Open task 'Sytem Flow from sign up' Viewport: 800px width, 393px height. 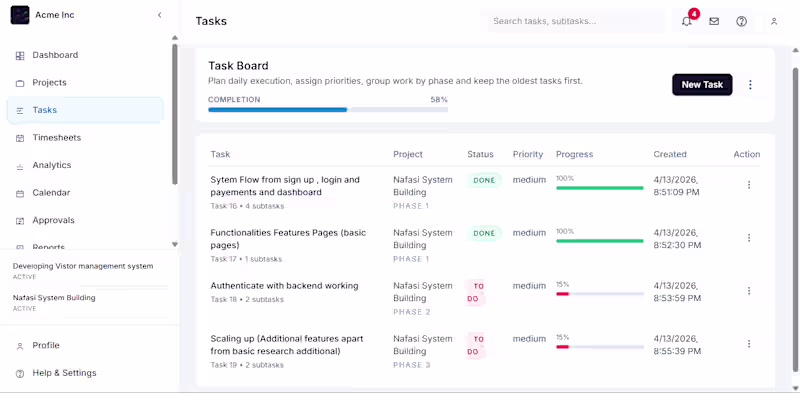[x=285, y=186]
